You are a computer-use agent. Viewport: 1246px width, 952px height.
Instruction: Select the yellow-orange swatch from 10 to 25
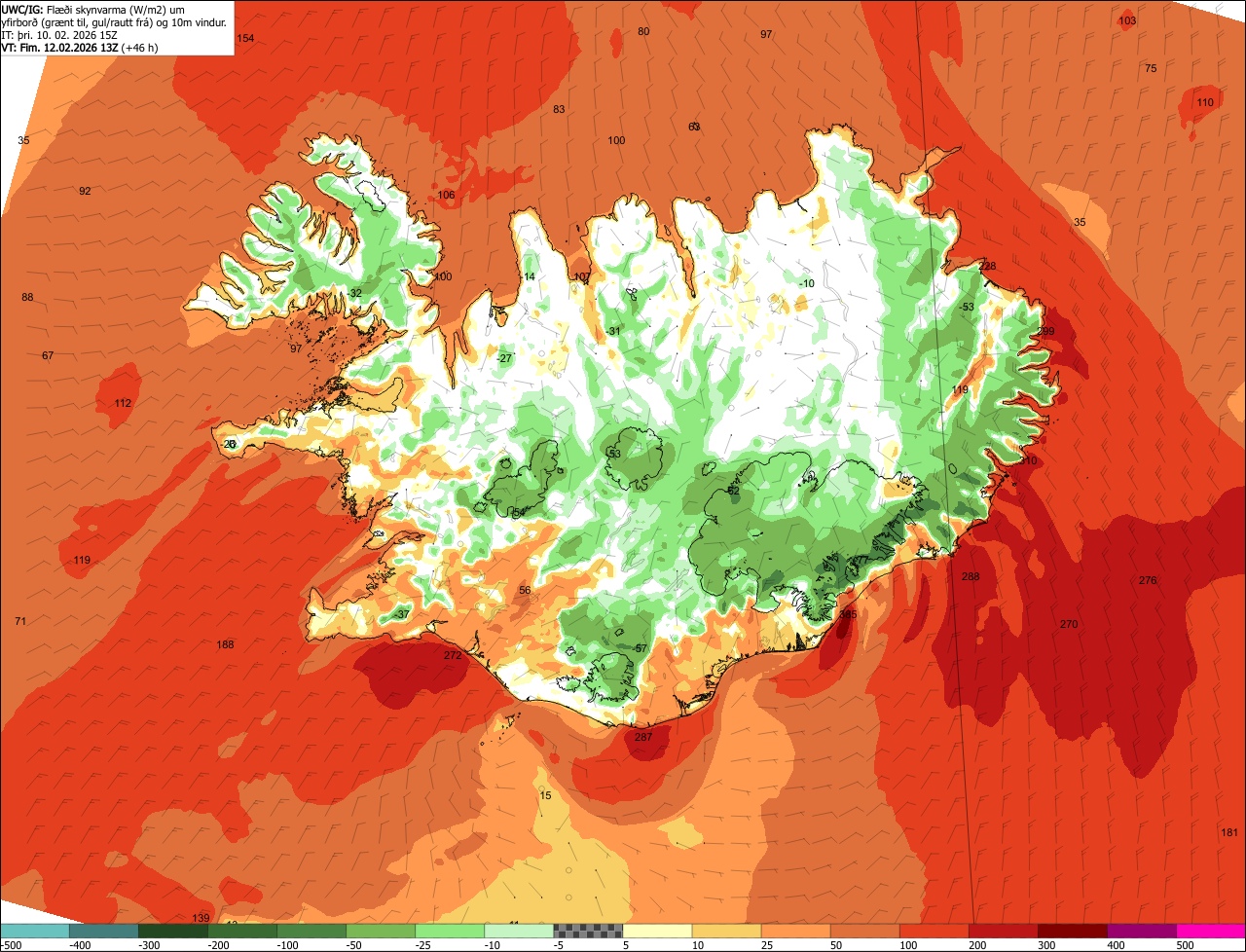(x=726, y=932)
